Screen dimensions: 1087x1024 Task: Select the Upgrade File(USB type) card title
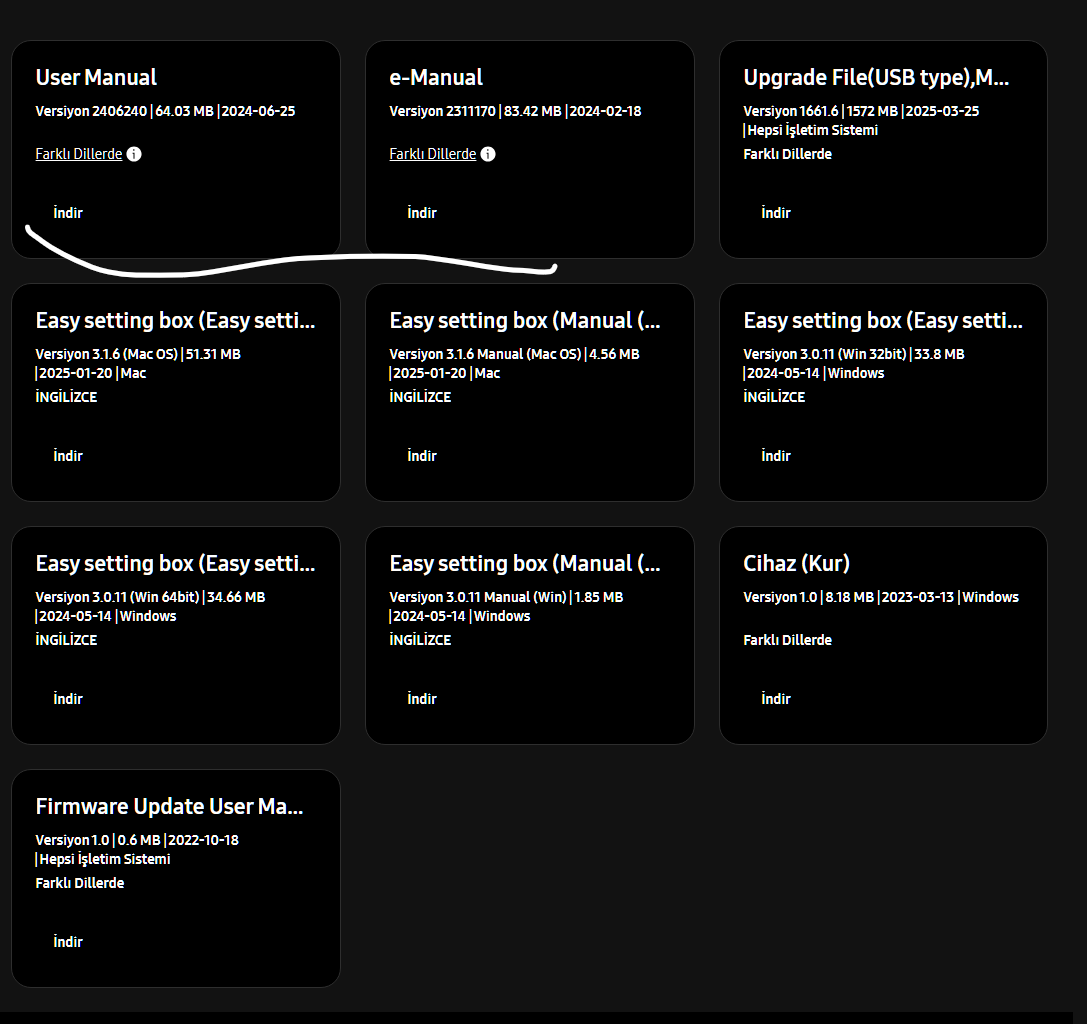[x=876, y=77]
